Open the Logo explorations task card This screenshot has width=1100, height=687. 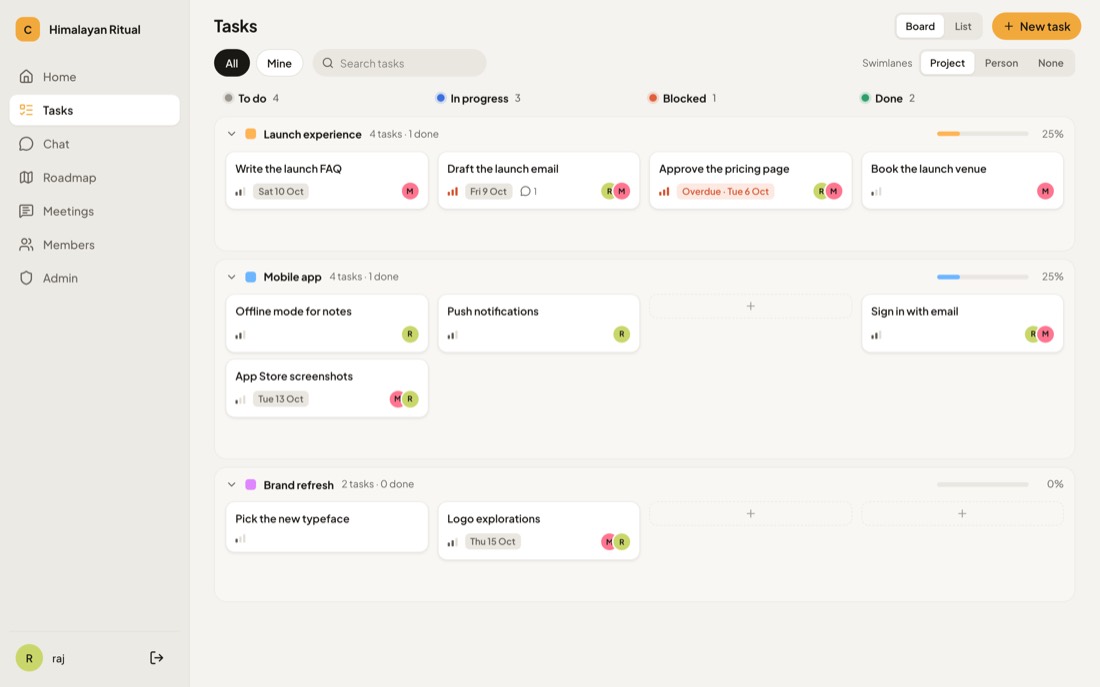(x=539, y=531)
